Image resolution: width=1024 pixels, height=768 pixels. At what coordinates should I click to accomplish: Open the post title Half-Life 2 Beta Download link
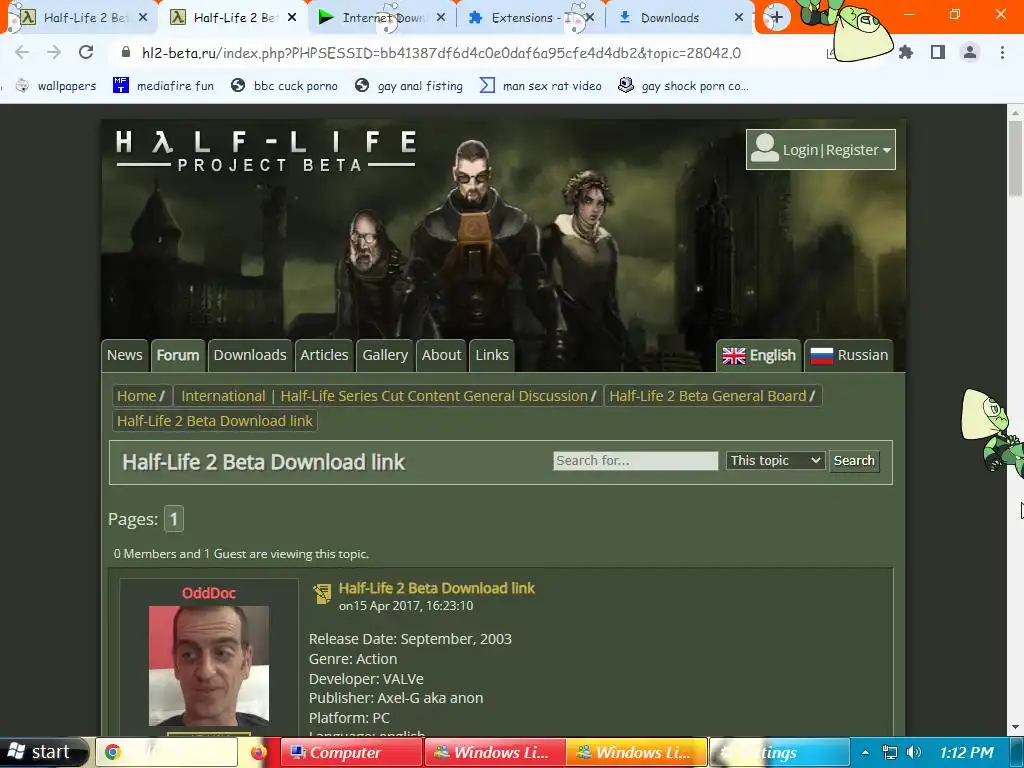pyautogui.click(x=436, y=588)
